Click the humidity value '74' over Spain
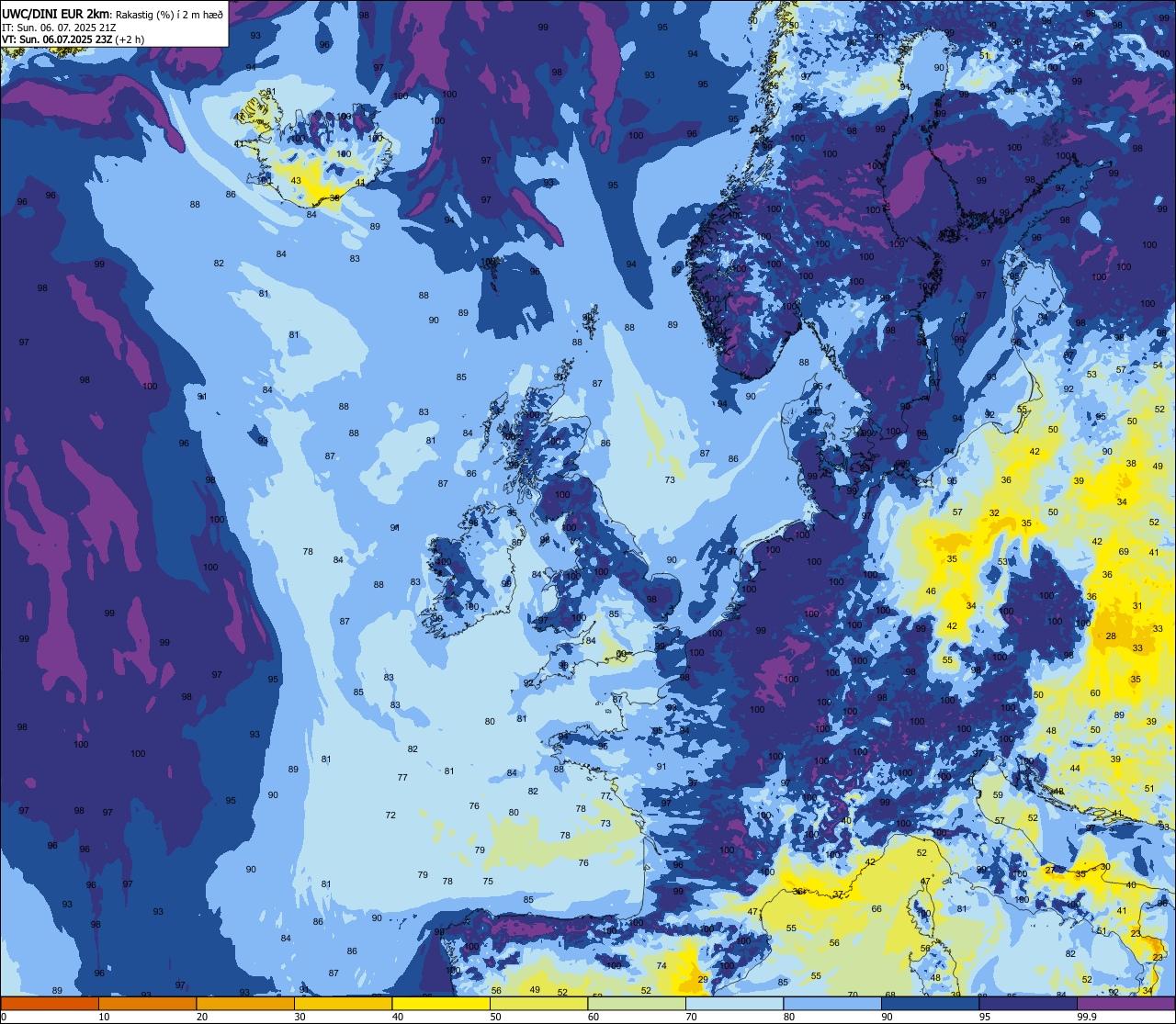The height and width of the screenshot is (1024, 1176). [x=661, y=966]
